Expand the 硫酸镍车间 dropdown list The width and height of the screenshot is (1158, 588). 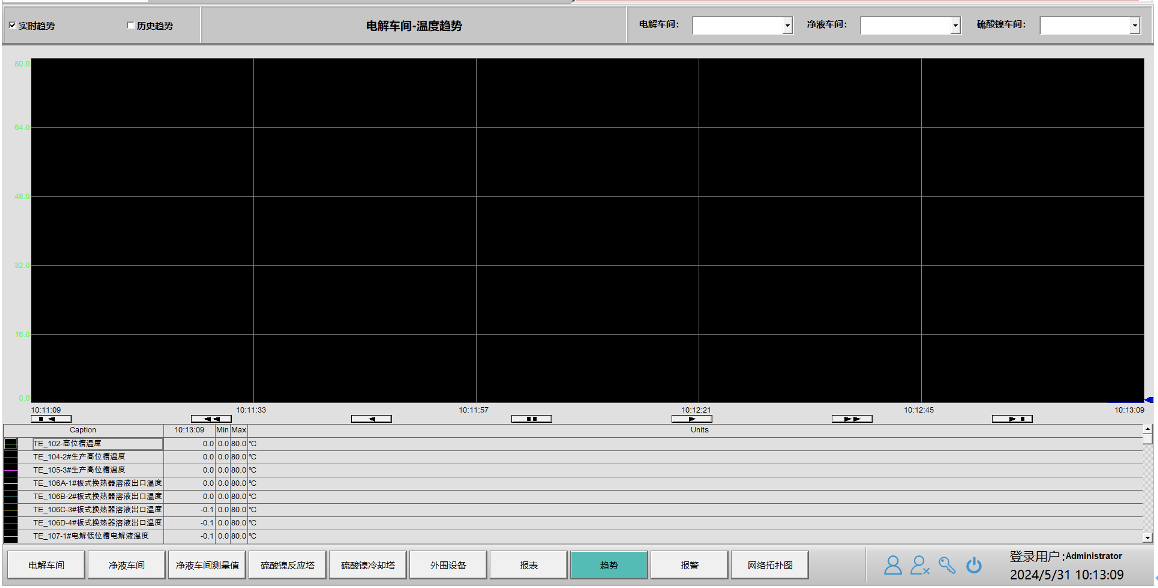(x=1134, y=26)
